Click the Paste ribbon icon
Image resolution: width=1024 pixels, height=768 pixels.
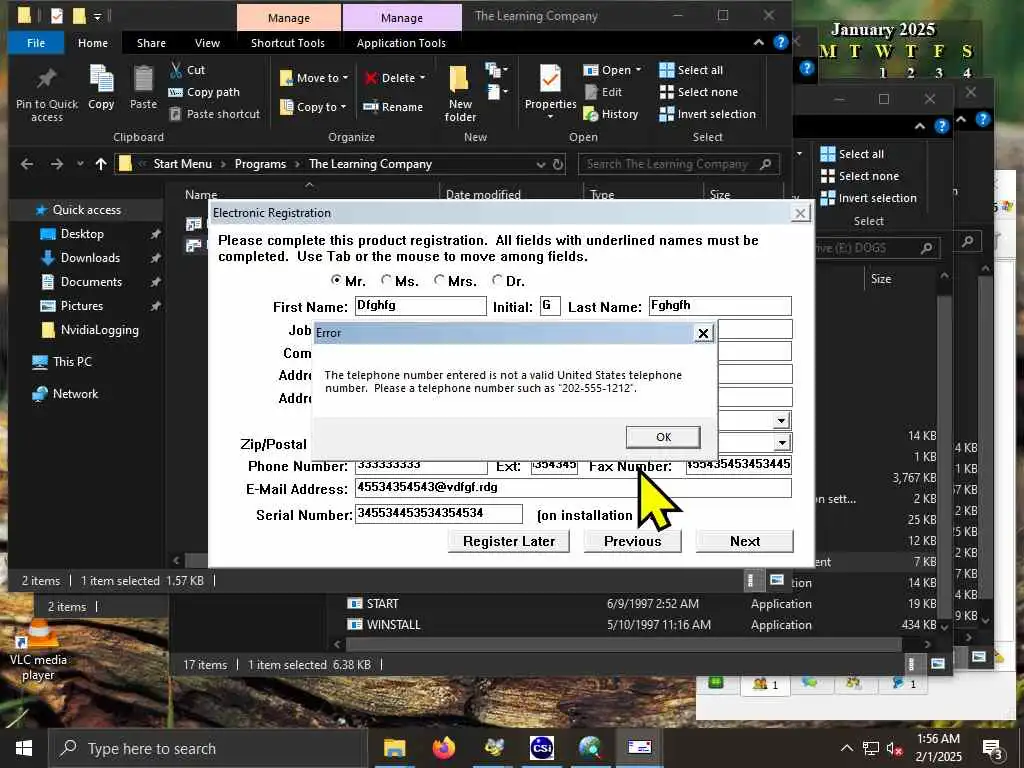[143, 88]
